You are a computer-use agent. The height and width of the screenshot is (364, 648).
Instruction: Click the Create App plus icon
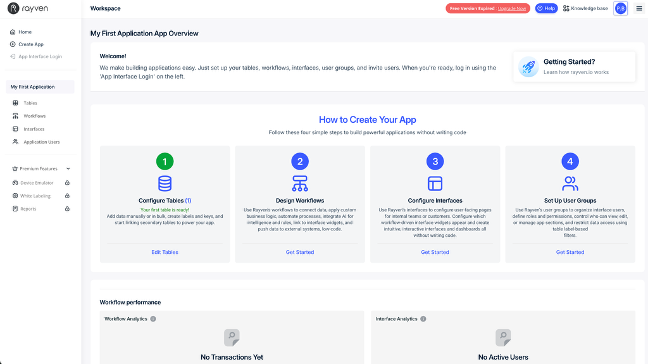point(12,44)
